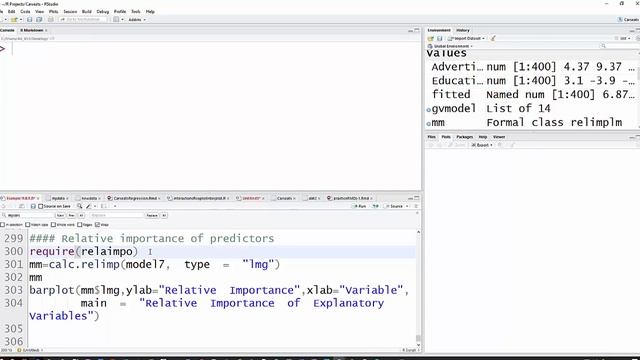This screenshot has width=640, height=360.
Task: Click the fitted variable row in Environment
Action: point(532,94)
